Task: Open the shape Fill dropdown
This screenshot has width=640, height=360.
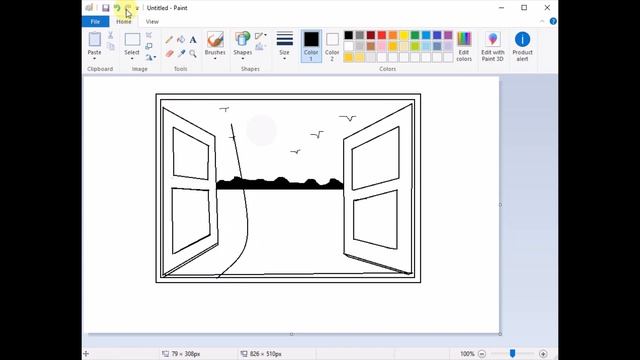Action: [261, 47]
